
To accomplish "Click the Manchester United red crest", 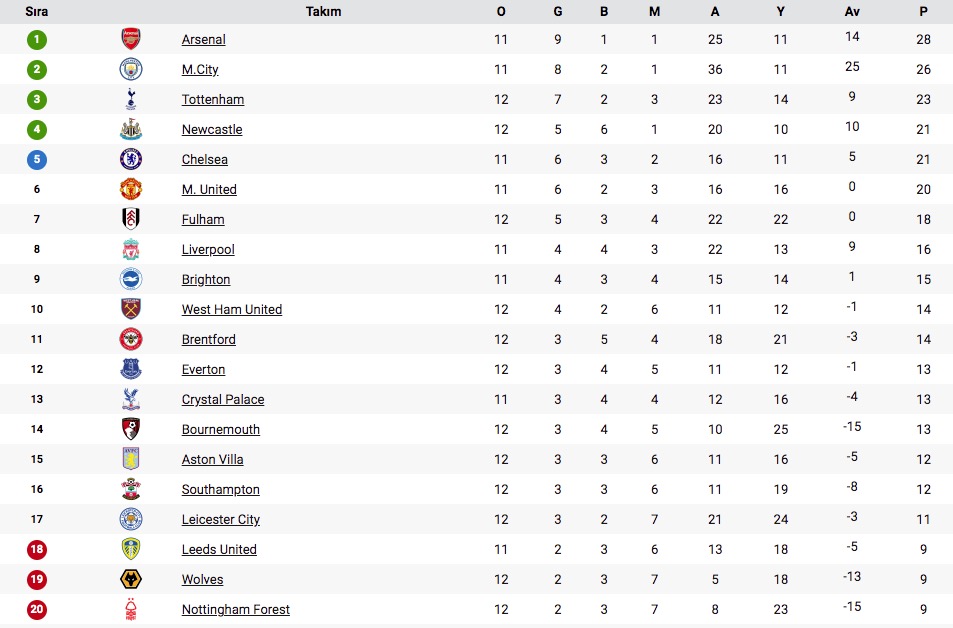I will pyautogui.click(x=131, y=189).
